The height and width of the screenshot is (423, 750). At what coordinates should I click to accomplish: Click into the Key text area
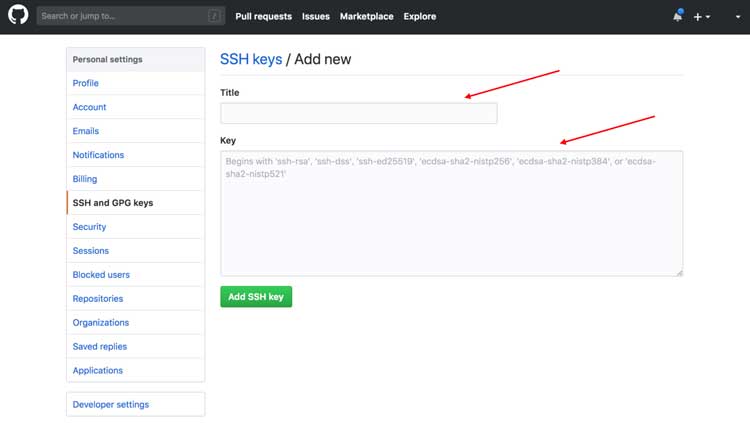pos(452,213)
